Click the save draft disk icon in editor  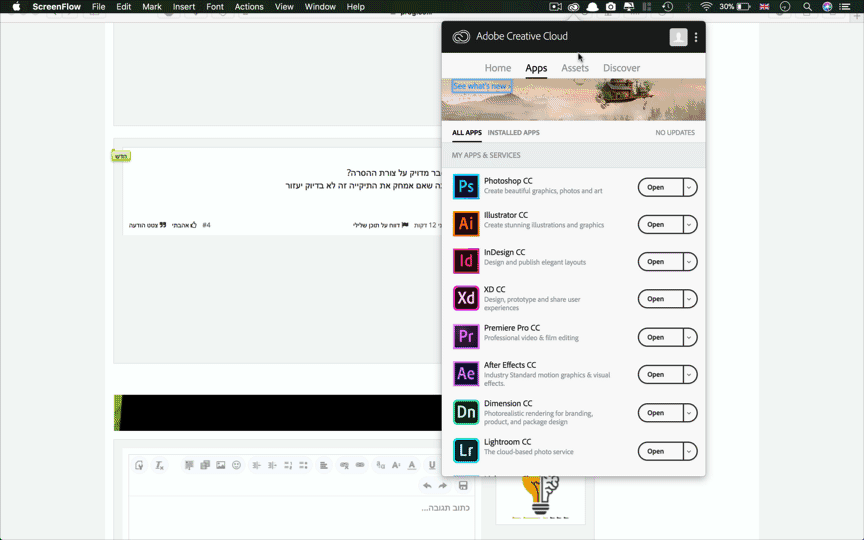coord(463,485)
